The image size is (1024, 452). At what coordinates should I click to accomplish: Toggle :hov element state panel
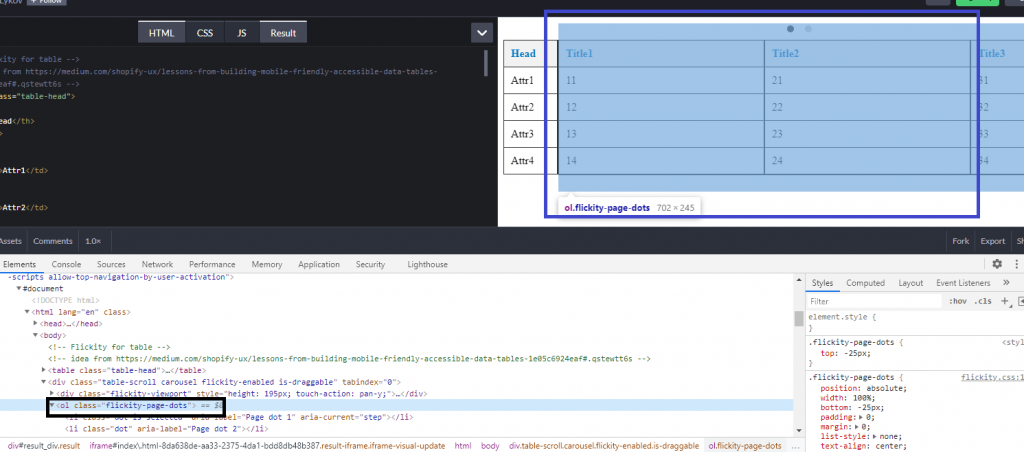tap(957, 301)
